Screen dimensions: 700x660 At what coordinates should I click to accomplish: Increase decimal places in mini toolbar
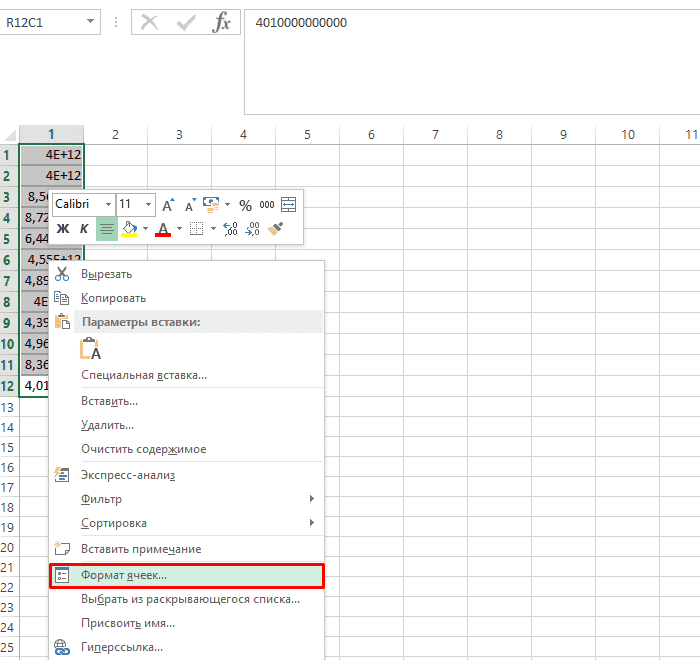pyautogui.click(x=230, y=229)
